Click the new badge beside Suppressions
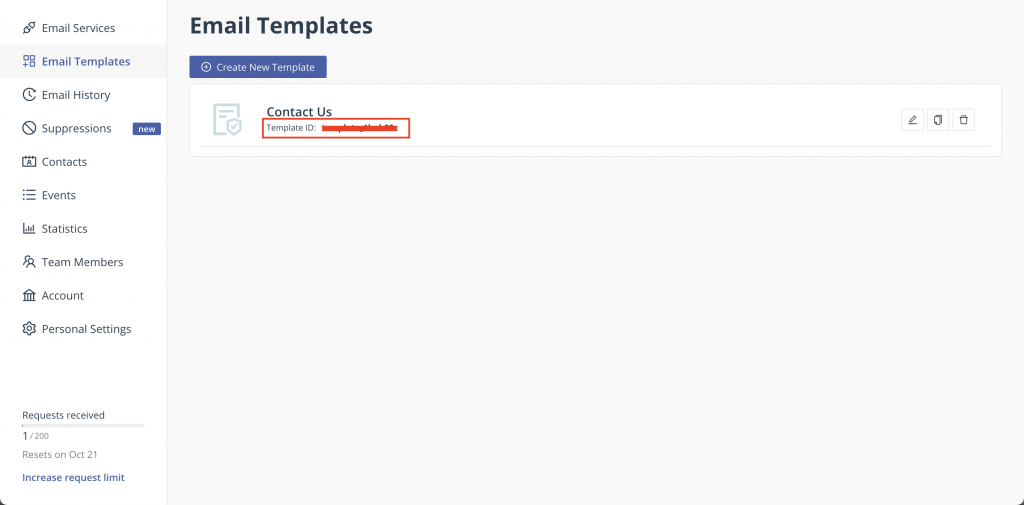Image resolution: width=1024 pixels, height=505 pixels. tap(147, 129)
